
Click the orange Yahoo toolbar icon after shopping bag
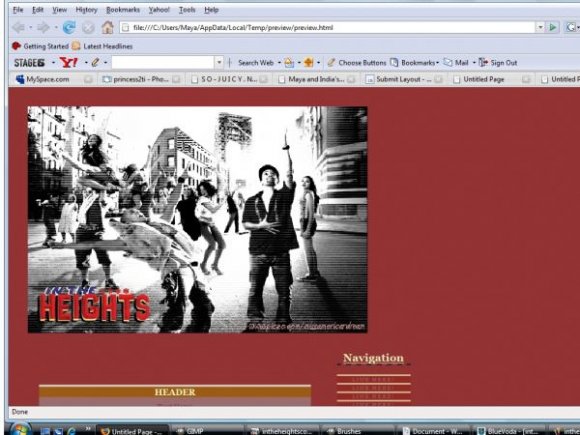pyautogui.click(x=308, y=63)
